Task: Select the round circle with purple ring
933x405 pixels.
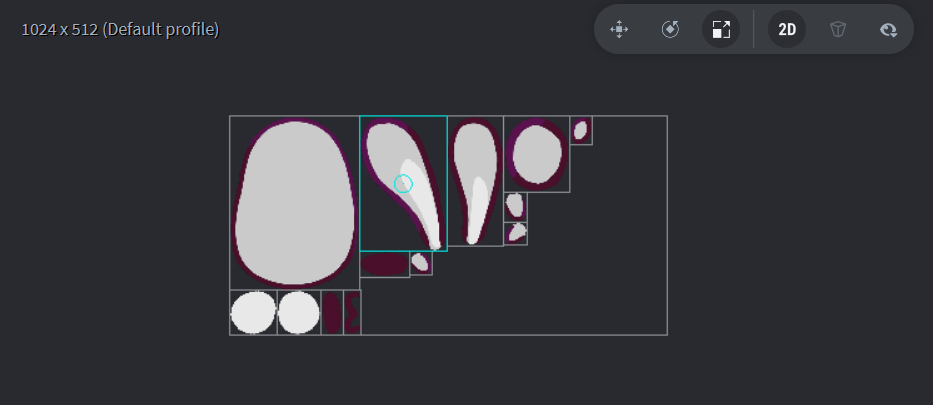Action: (x=537, y=154)
